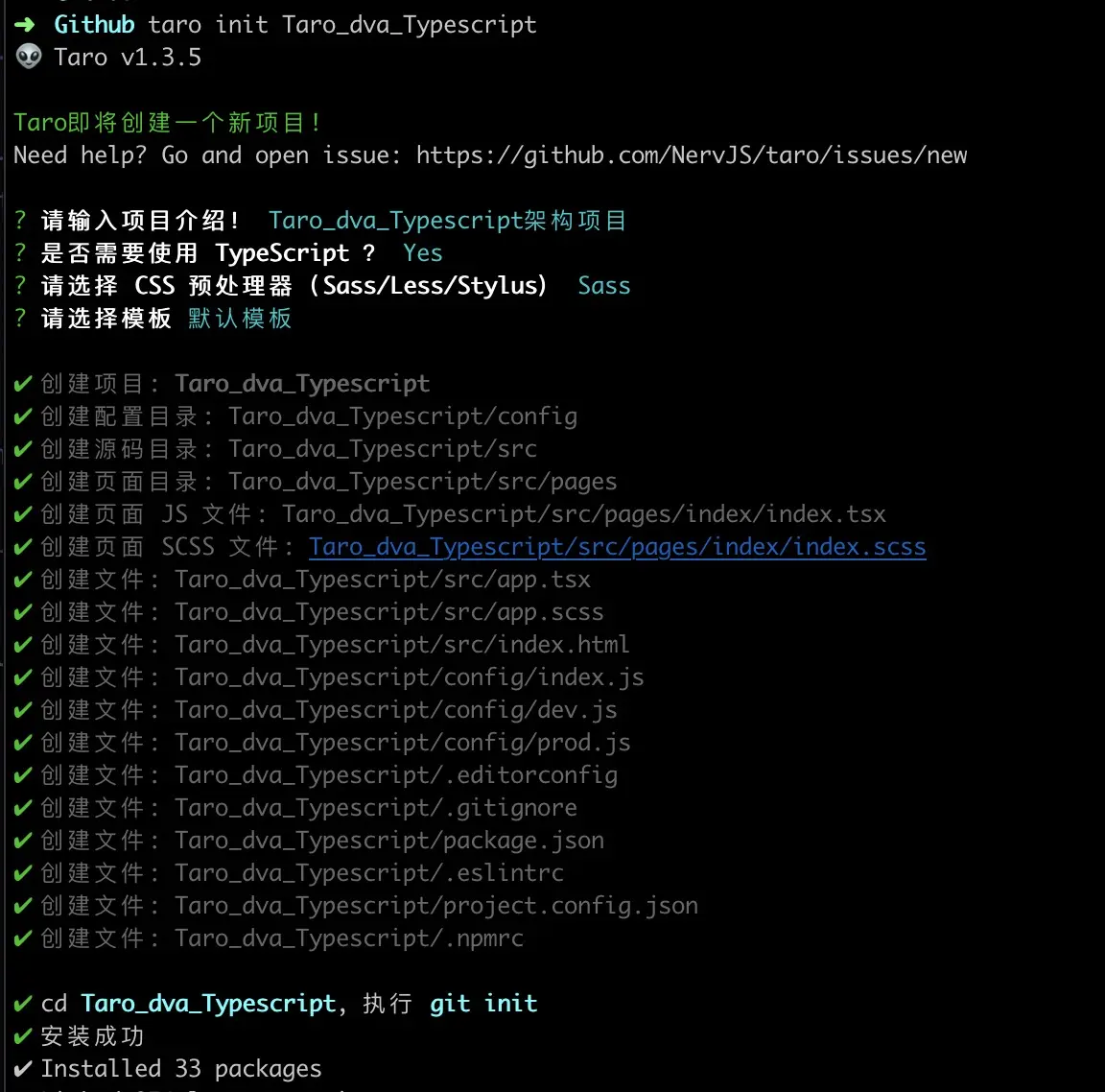This screenshot has height=1092, width=1105.
Task: Click the path 'Taro_dva_Typescript/config/dev.js'
Action: coord(396,710)
